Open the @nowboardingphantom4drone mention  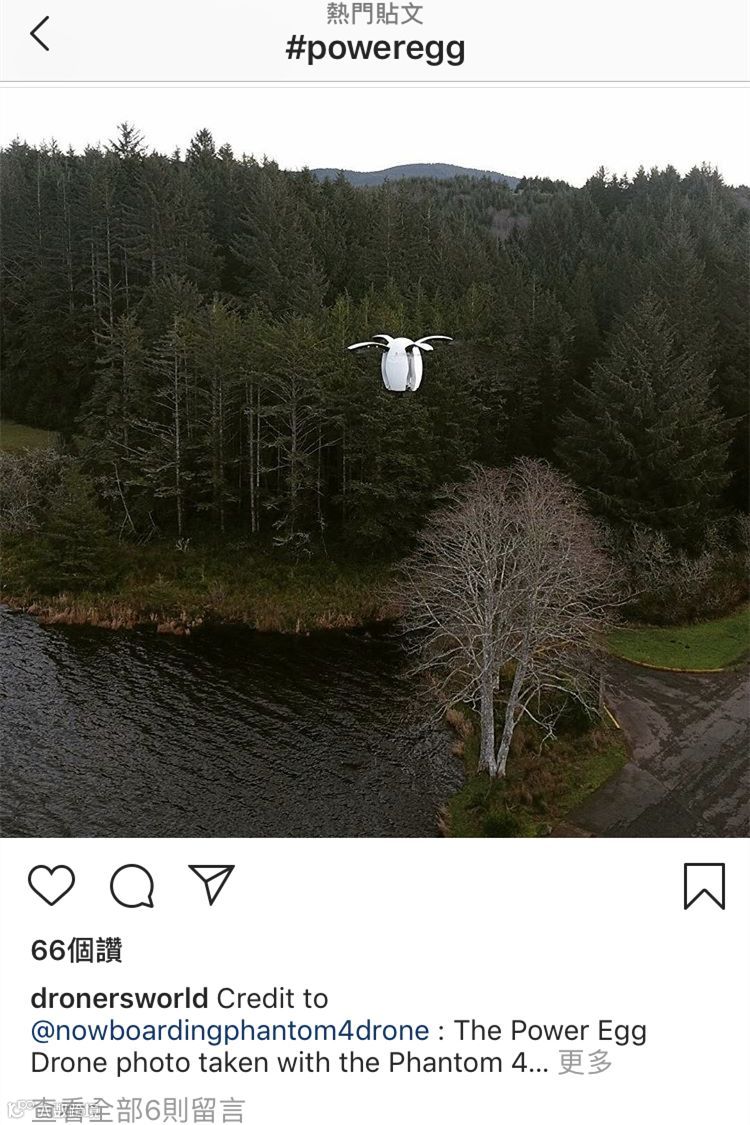click(x=230, y=1031)
